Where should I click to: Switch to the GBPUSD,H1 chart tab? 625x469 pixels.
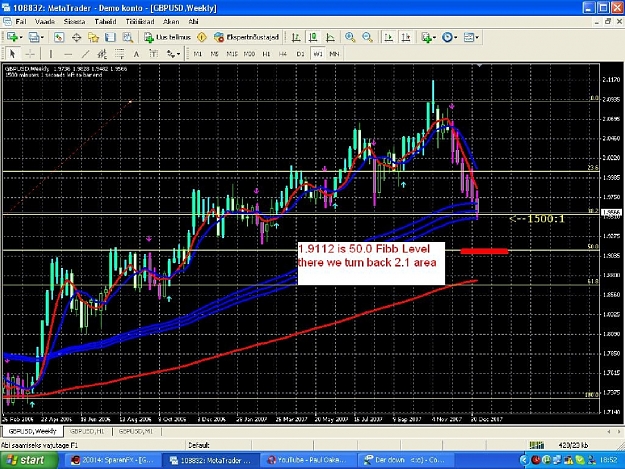coord(87,431)
